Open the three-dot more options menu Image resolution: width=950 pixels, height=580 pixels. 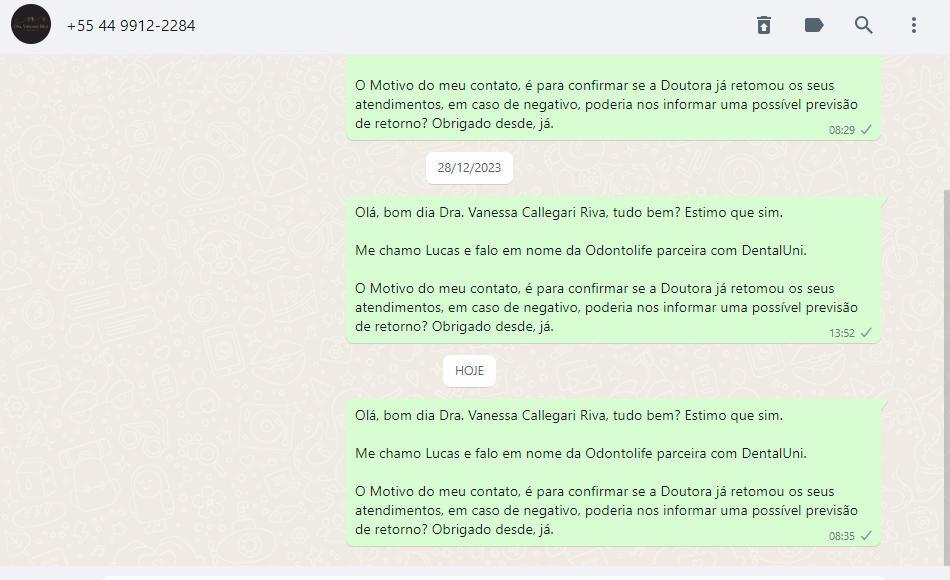914,25
